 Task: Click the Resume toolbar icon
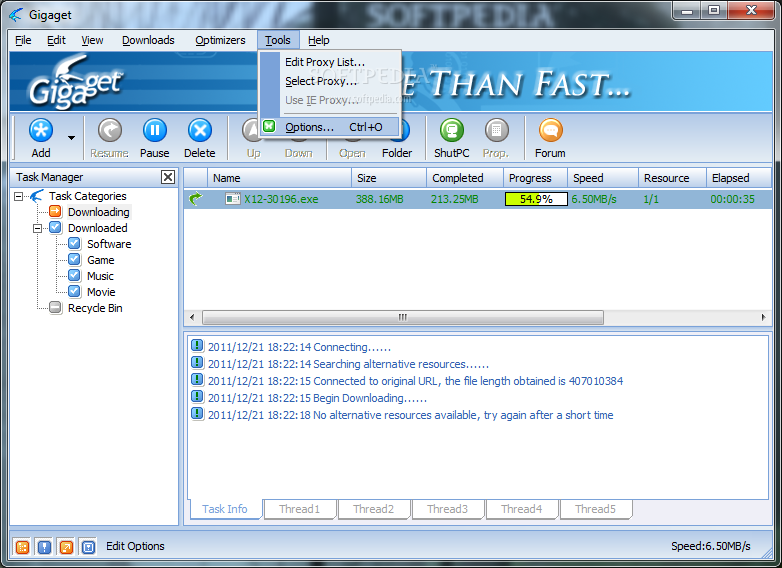[110, 131]
